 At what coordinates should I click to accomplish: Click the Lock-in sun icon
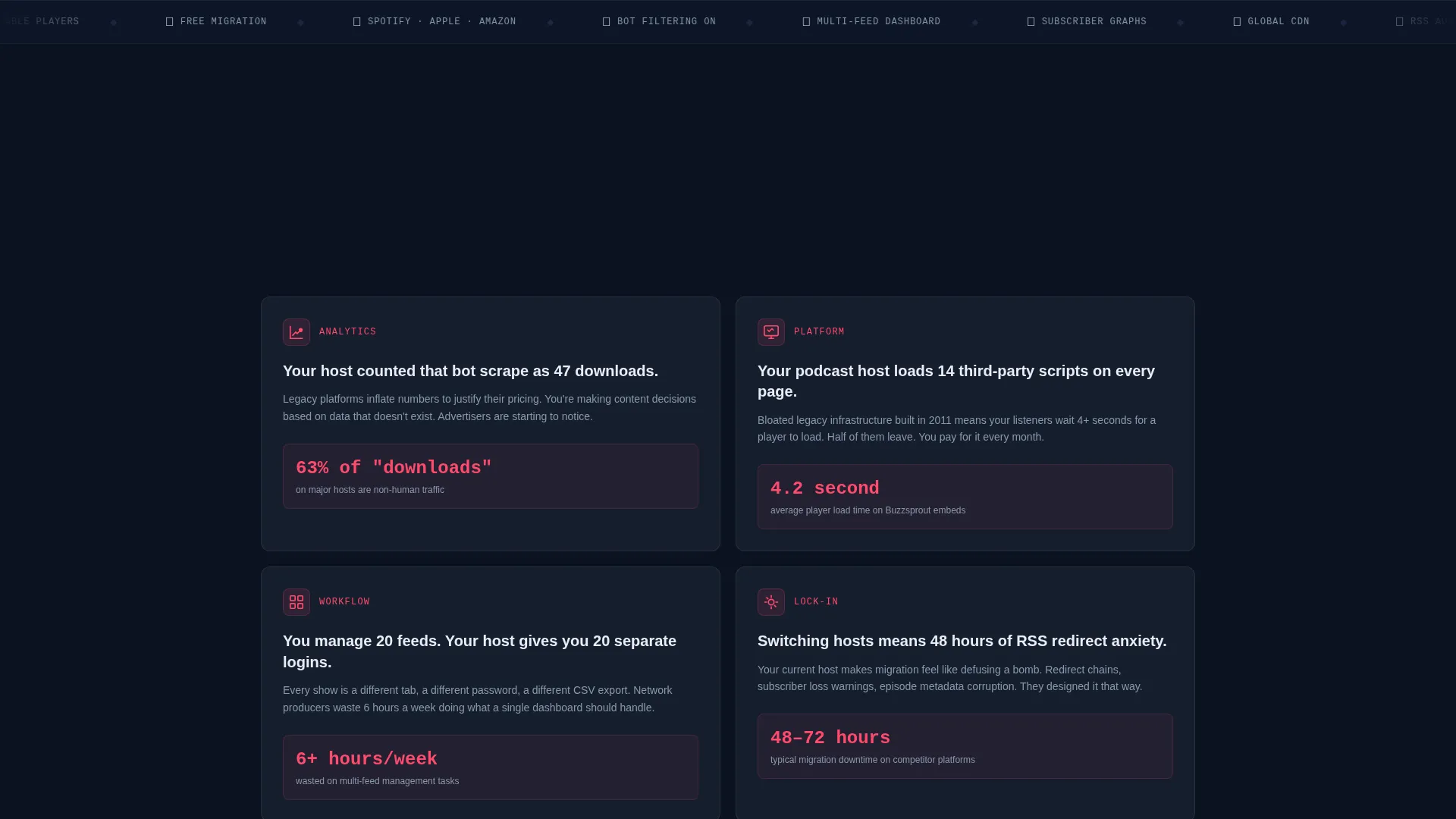point(771,602)
